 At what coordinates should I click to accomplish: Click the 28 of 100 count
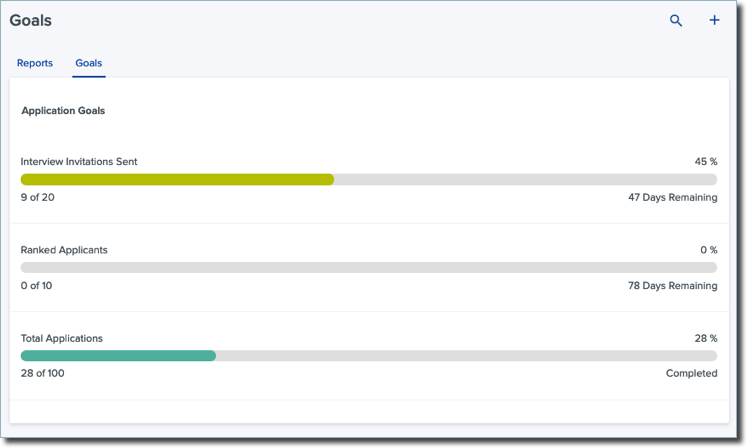coord(42,373)
